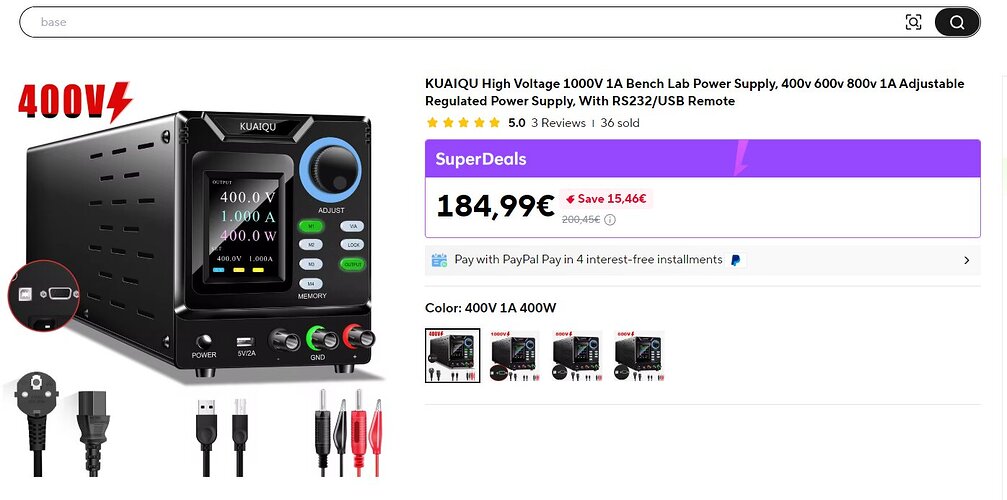The height and width of the screenshot is (500, 1007).
Task: Open the 3 Reviews link
Action: pos(558,123)
